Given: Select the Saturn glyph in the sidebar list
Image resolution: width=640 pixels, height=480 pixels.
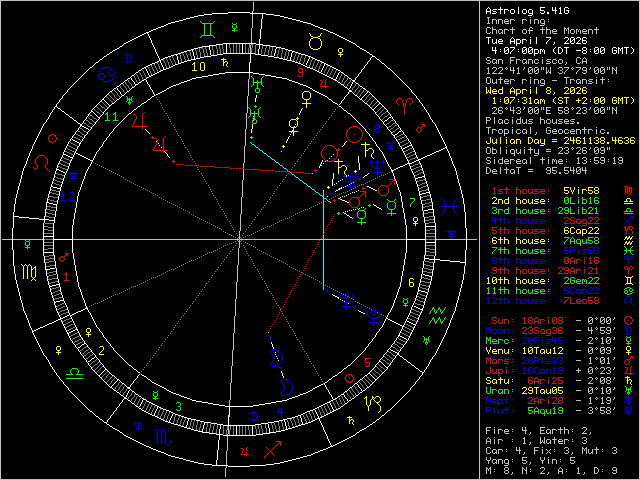Looking at the screenshot, I should tap(628, 382).
